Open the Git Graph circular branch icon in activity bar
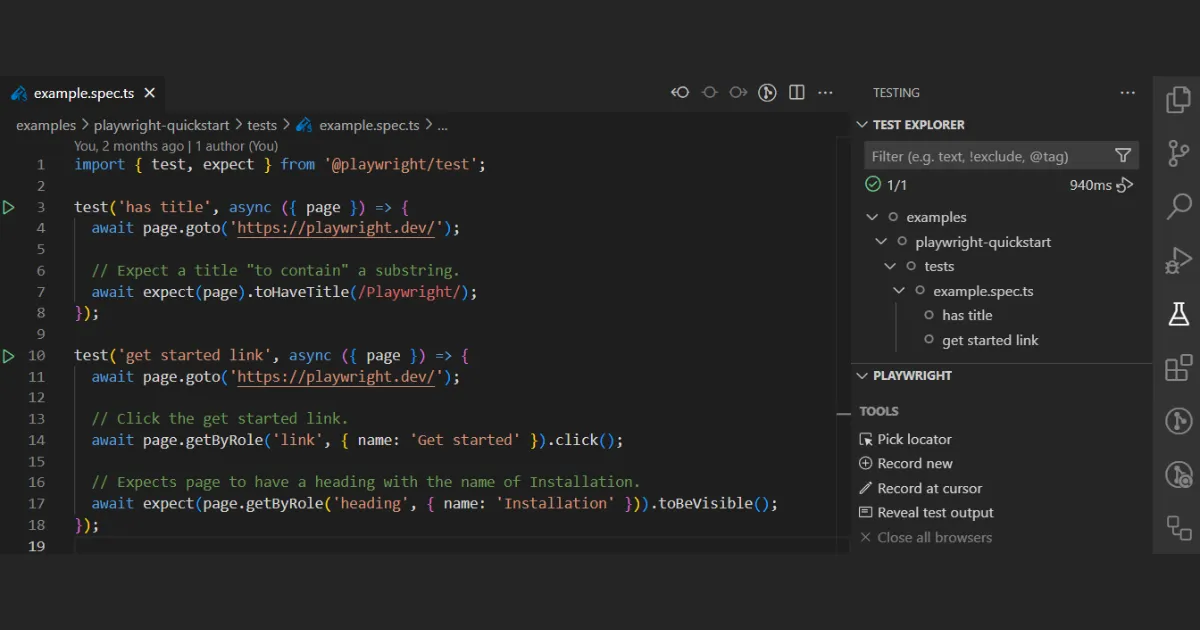This screenshot has height=630, width=1200. (x=1179, y=421)
